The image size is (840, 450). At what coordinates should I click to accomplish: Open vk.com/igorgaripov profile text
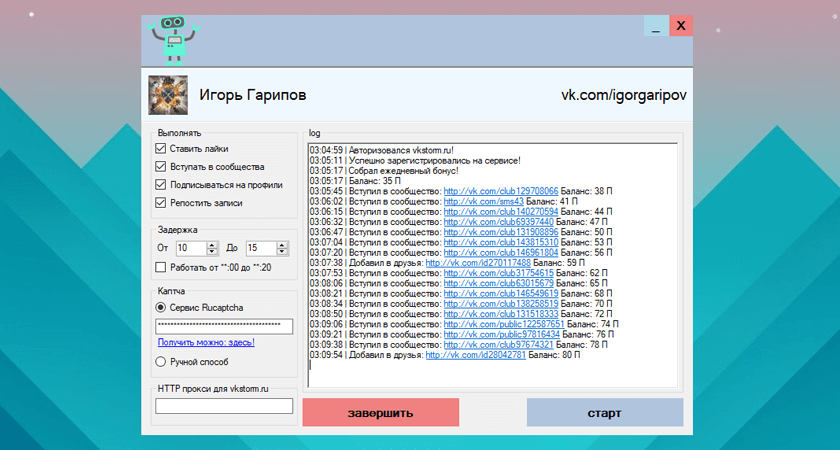[624, 95]
